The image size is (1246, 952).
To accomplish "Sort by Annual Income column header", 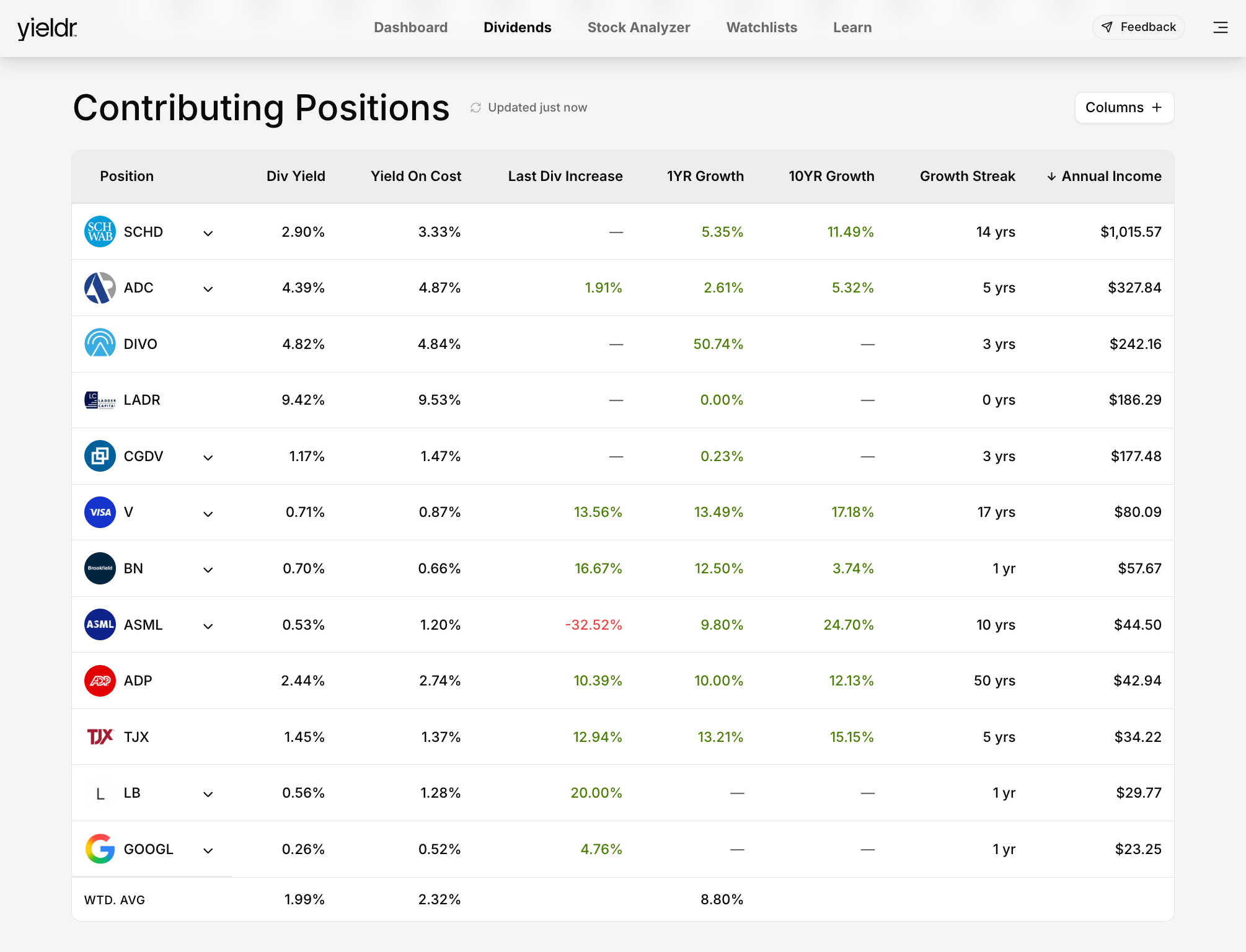I will coord(1104,177).
